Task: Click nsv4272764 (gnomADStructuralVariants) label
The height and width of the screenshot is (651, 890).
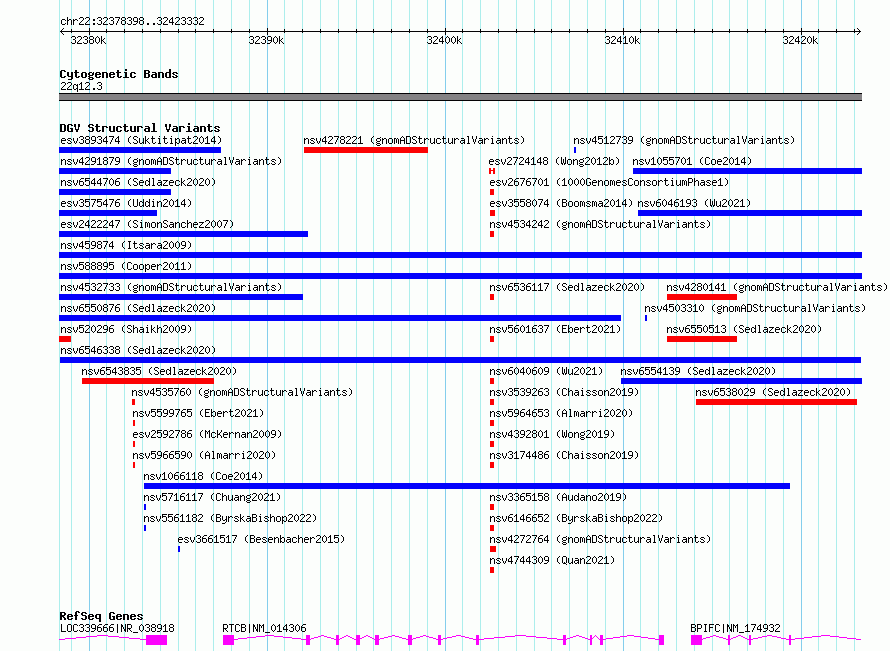Action: pos(600,539)
